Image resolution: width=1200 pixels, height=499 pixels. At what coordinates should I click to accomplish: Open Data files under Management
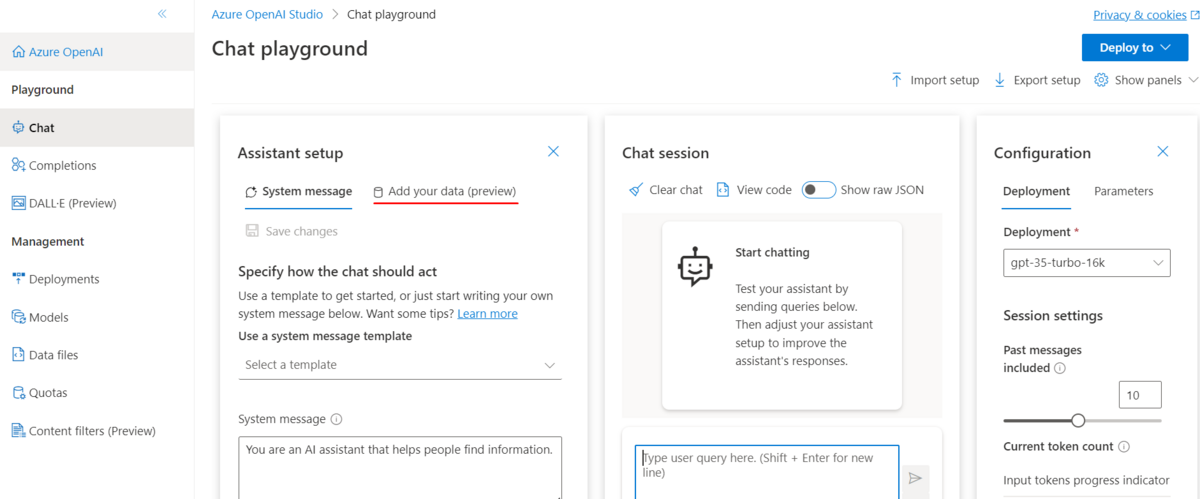97,355
